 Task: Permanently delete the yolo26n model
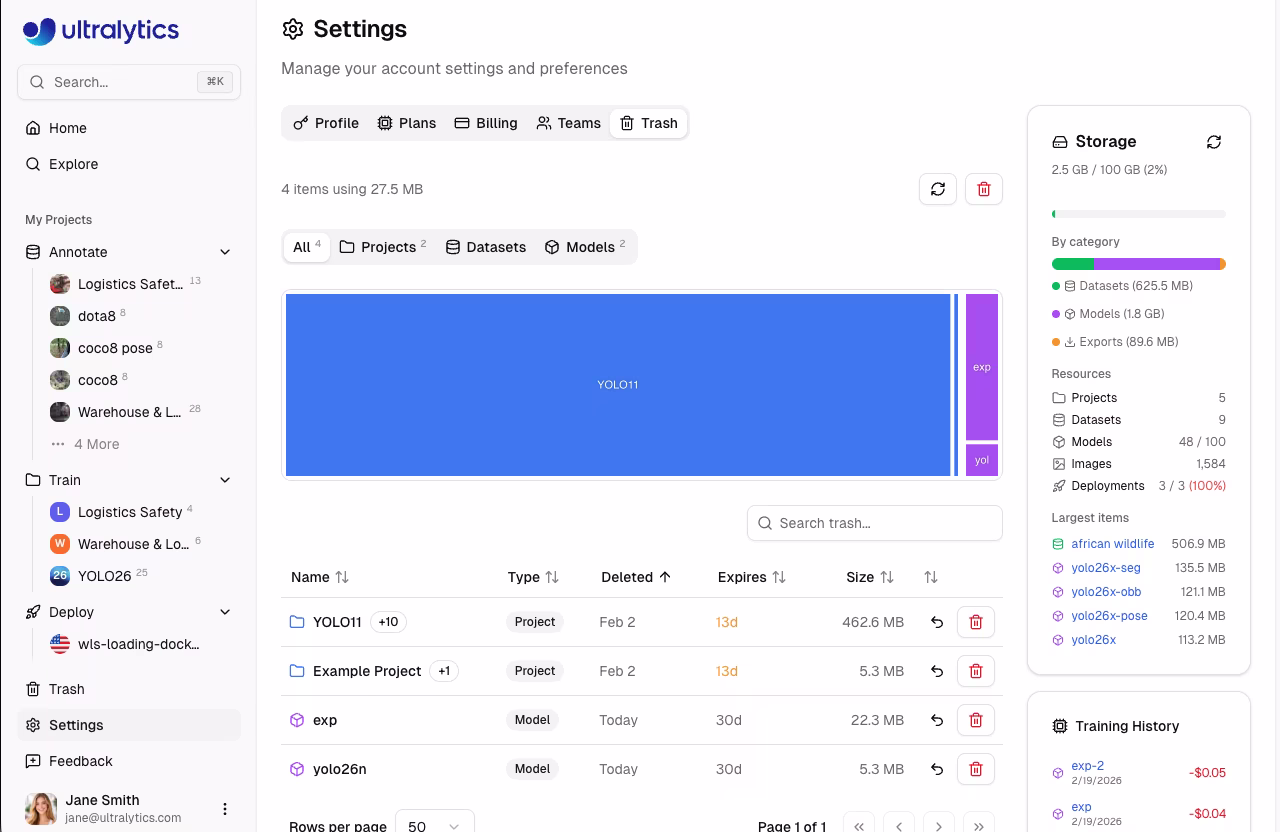976,769
